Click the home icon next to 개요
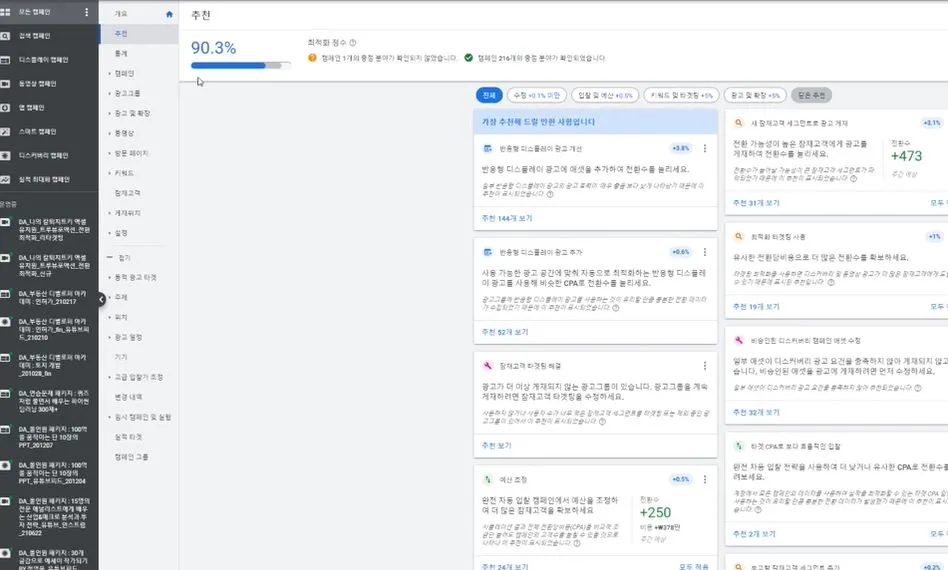This screenshot has width=948, height=570. click(x=169, y=14)
